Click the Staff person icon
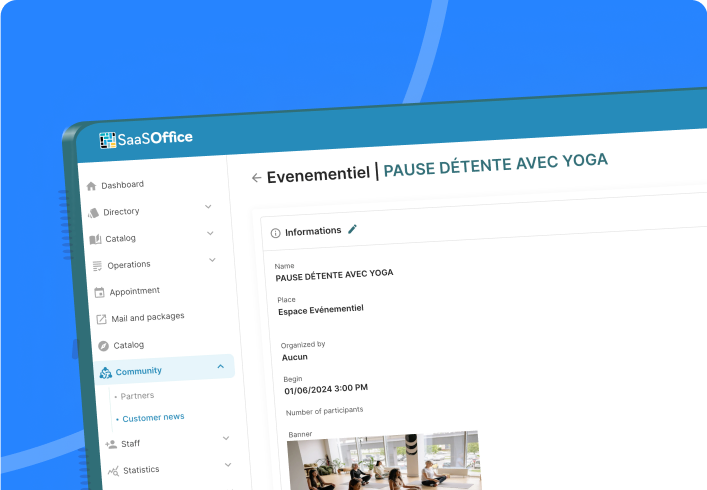The width and height of the screenshot is (707, 490). (110, 444)
